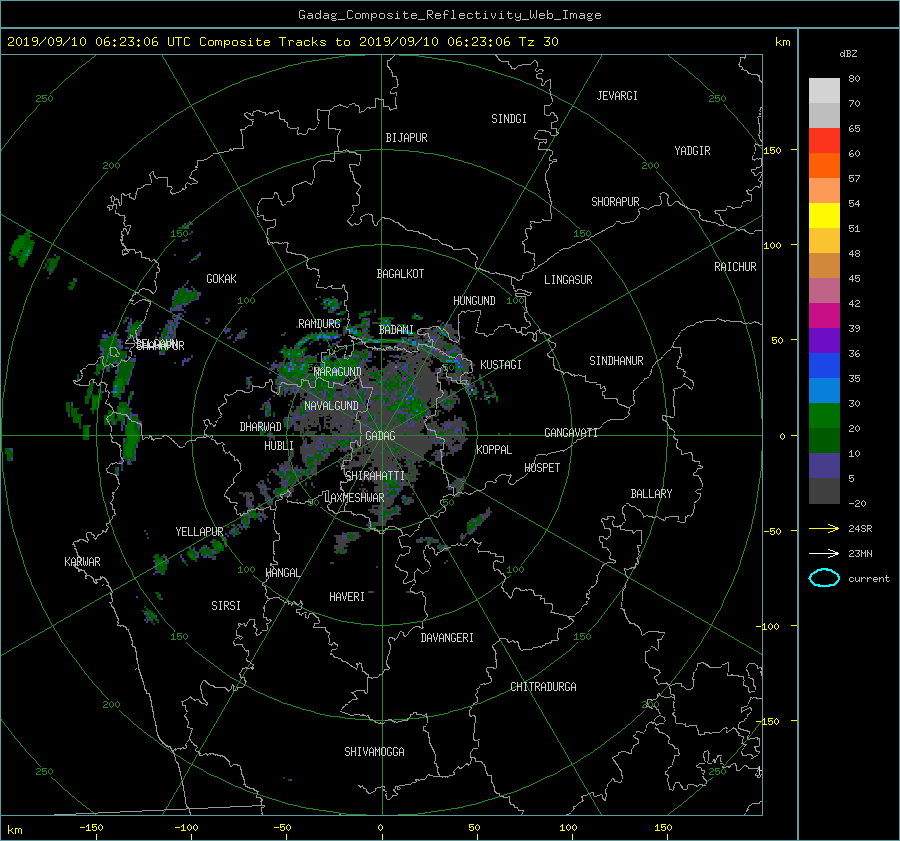Click the yellow 24SR arrow legend icon

824,528
